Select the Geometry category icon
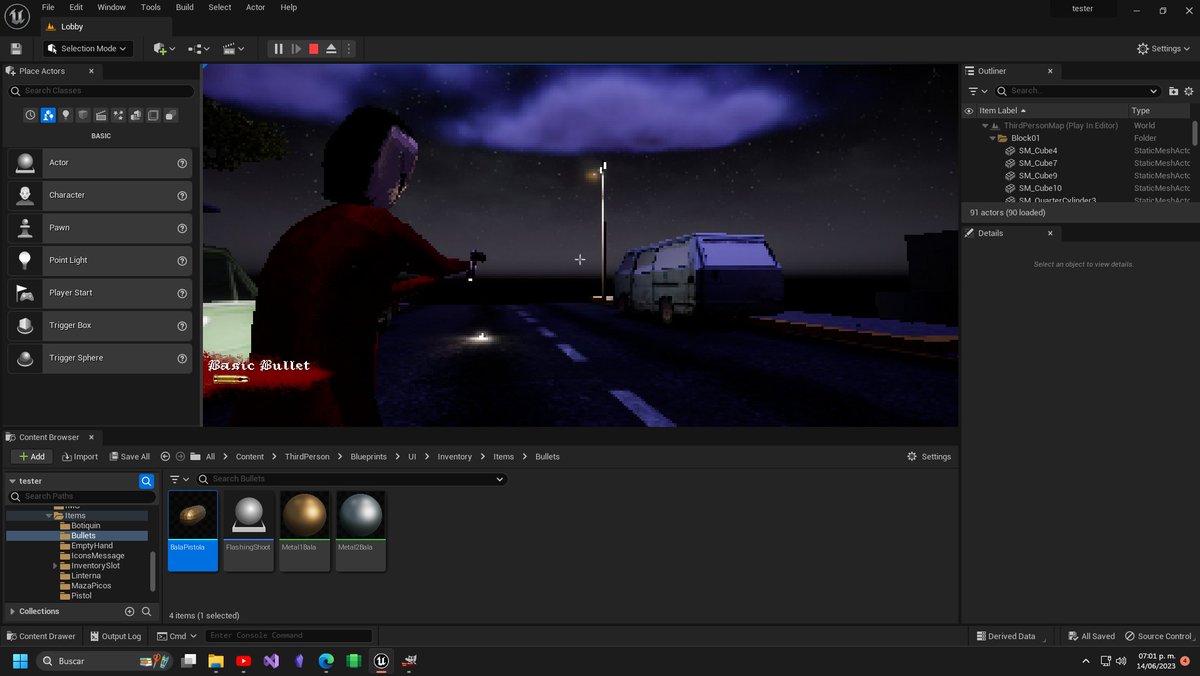The image size is (1200, 676). pos(136,115)
